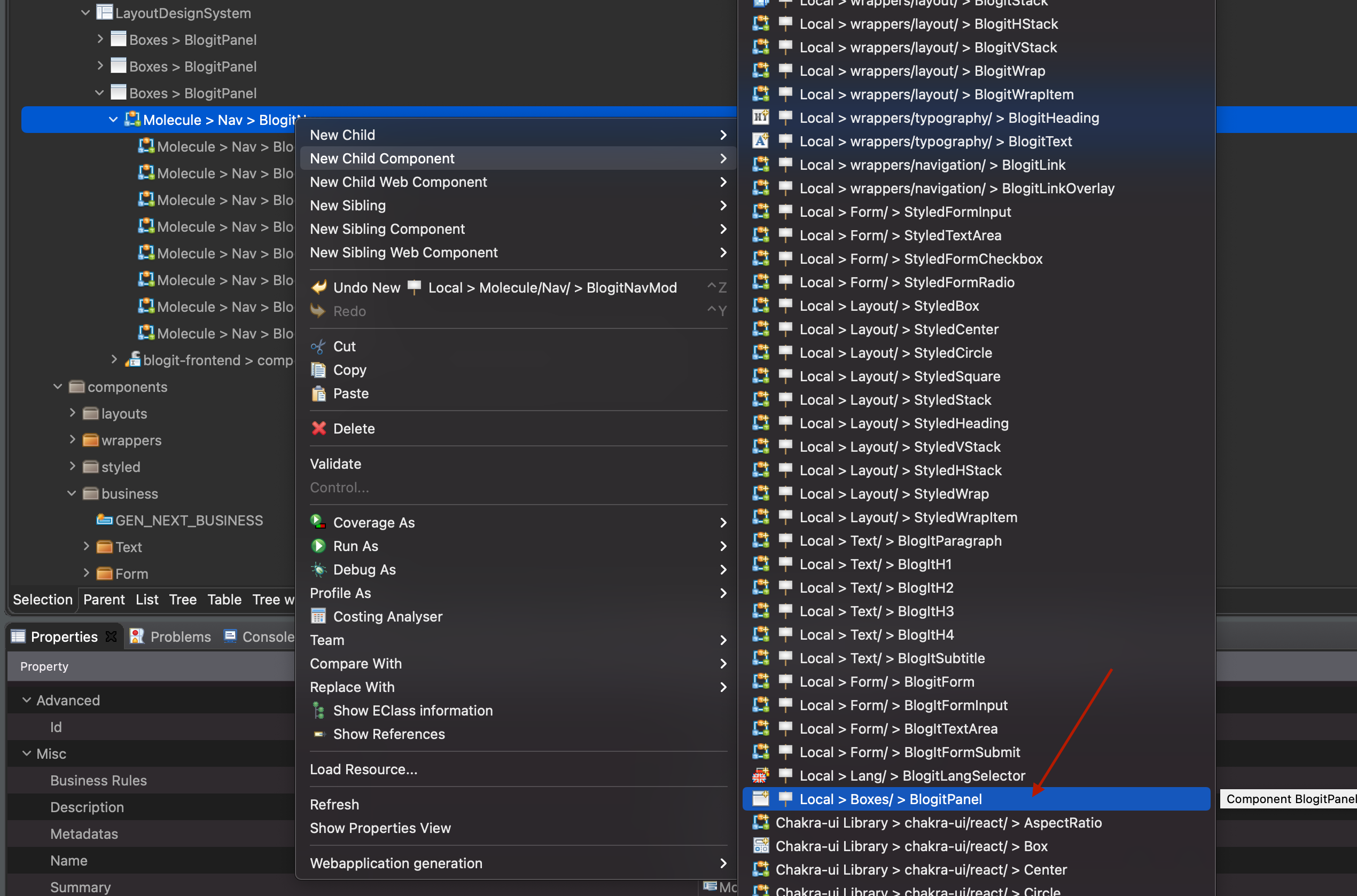Expand the blogit-frontend tree item
This screenshot has width=1357, height=896.
[x=114, y=359]
